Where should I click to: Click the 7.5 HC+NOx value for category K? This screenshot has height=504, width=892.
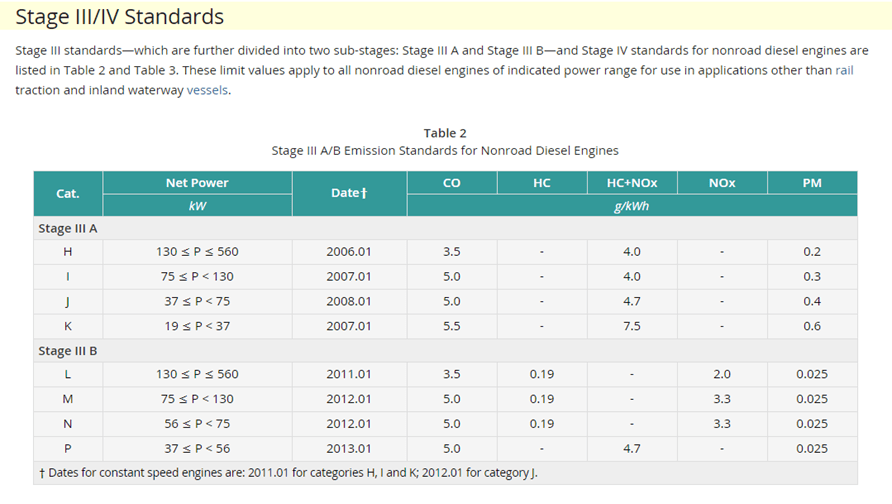[x=631, y=326]
